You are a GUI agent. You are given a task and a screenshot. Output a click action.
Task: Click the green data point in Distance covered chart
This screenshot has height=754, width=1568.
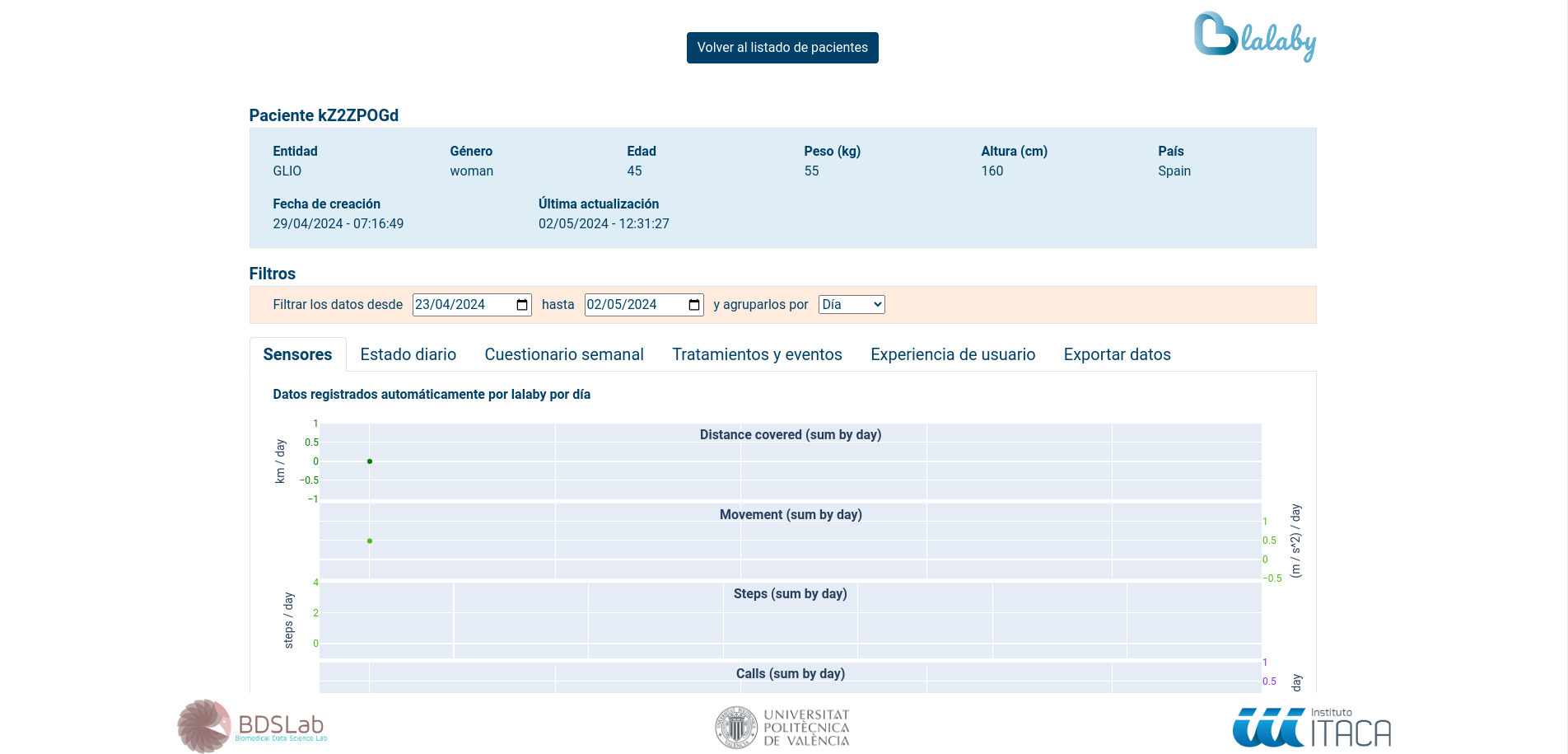(370, 461)
